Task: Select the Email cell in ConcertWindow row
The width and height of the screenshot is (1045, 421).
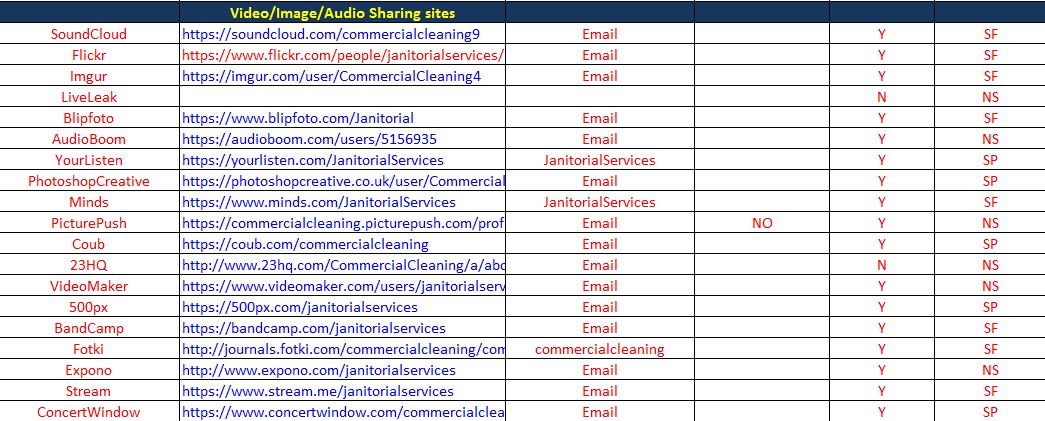Action: [600, 412]
